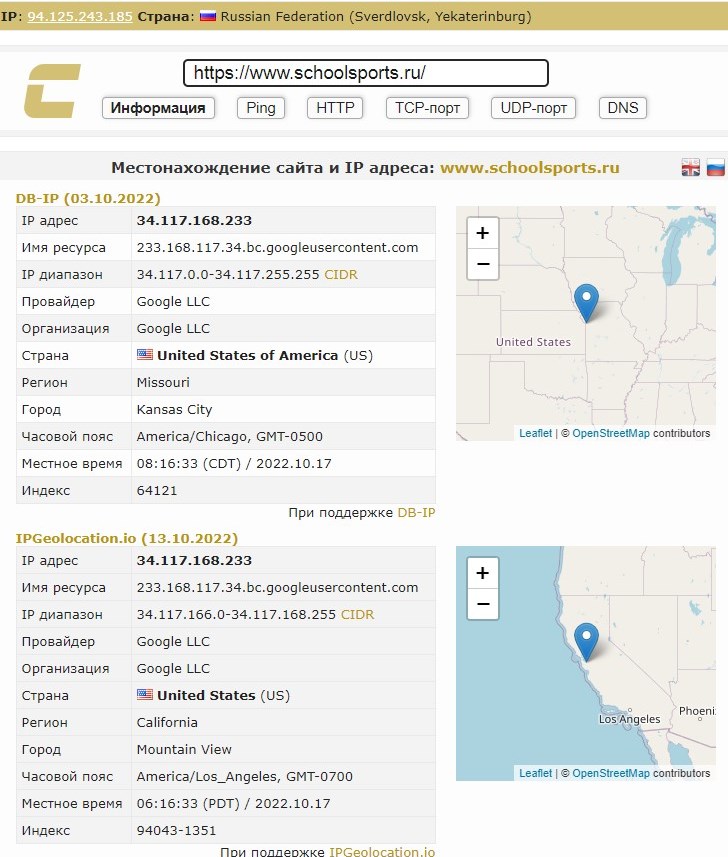The height and width of the screenshot is (857, 728).
Task: Zoom in on the California map
Action: point(482,573)
